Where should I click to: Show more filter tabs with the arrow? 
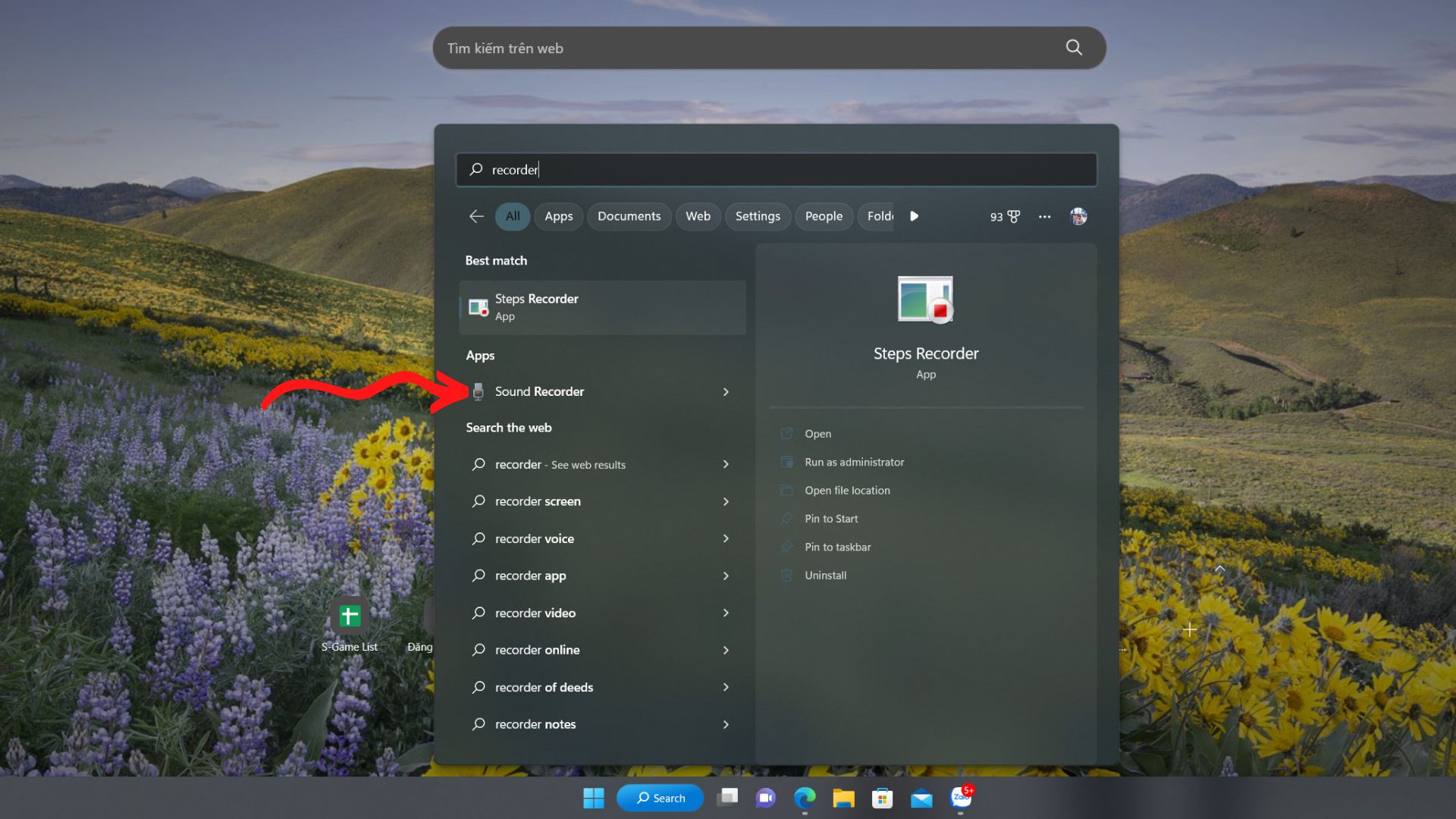[915, 216]
